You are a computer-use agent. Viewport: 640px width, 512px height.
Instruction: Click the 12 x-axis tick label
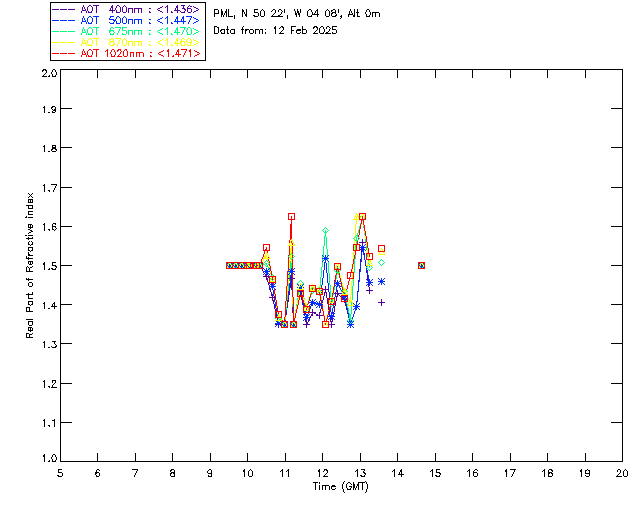322,473
